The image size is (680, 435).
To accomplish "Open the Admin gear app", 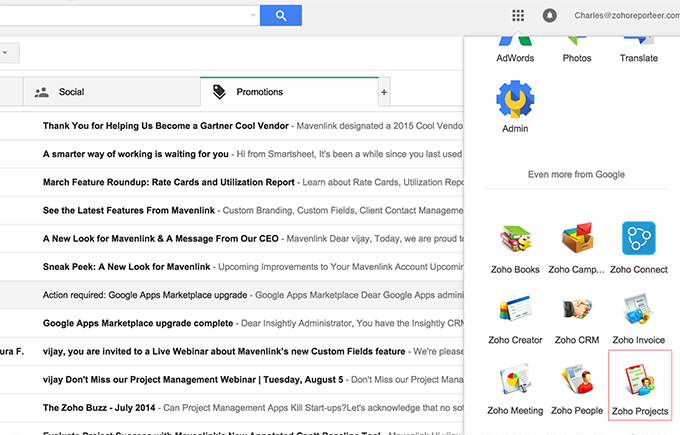I will coord(515,107).
